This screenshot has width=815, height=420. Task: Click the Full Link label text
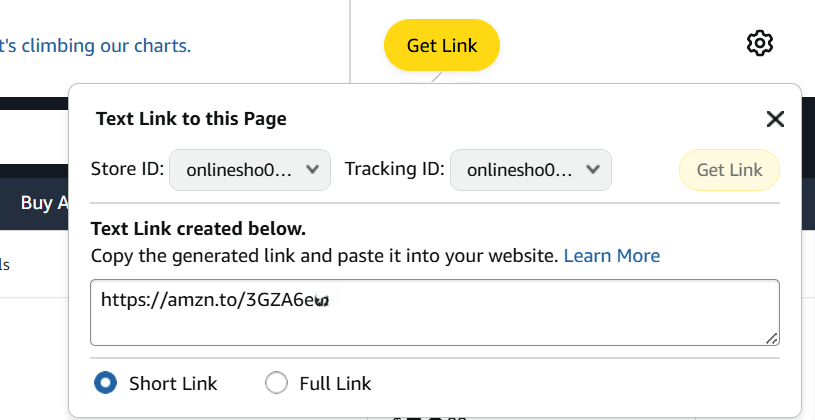click(335, 384)
